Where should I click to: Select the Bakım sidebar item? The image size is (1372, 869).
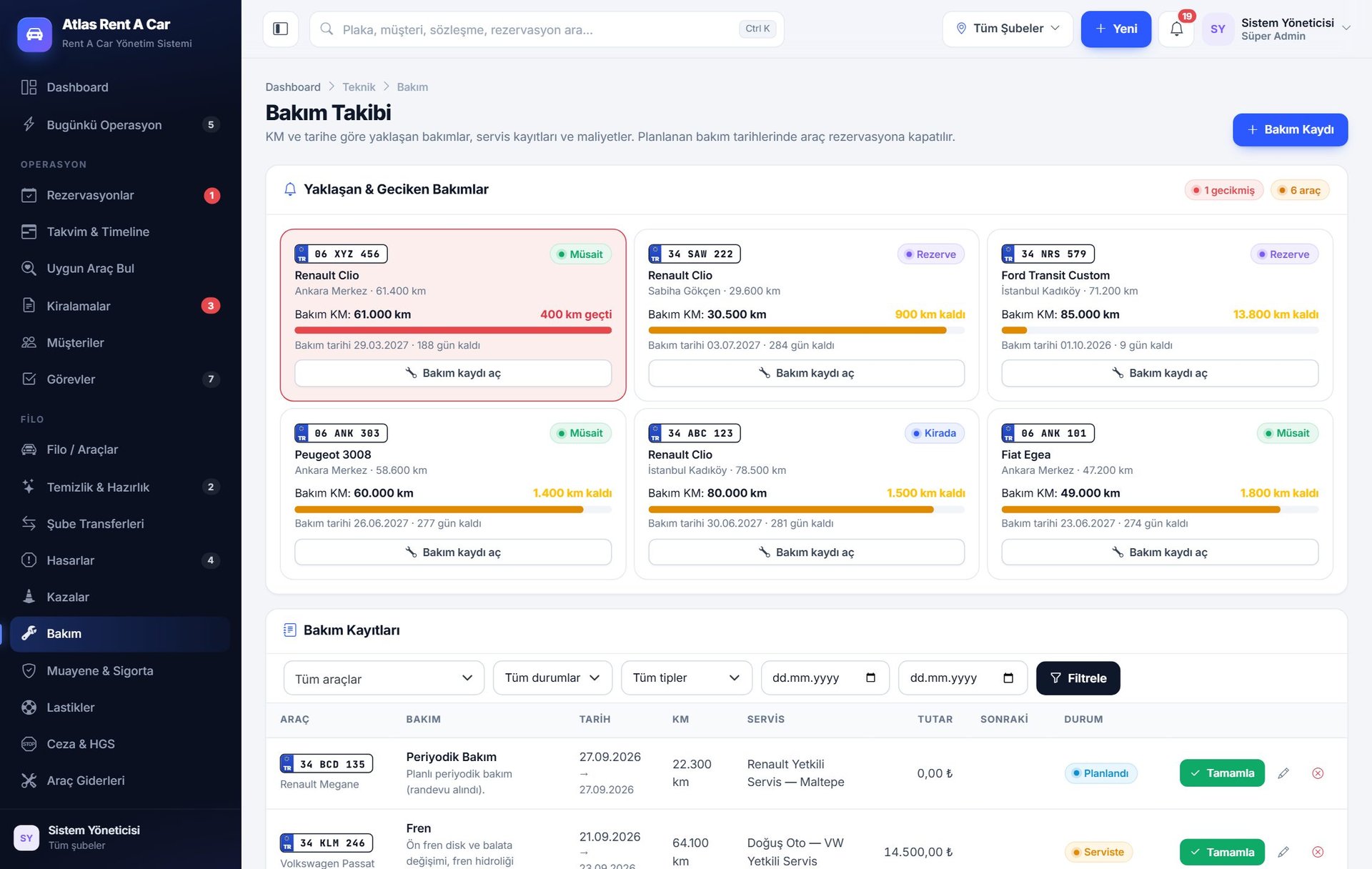[120, 634]
